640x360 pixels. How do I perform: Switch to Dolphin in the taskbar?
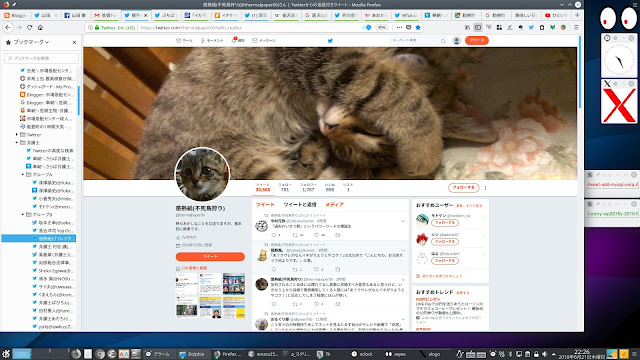coord(192,354)
